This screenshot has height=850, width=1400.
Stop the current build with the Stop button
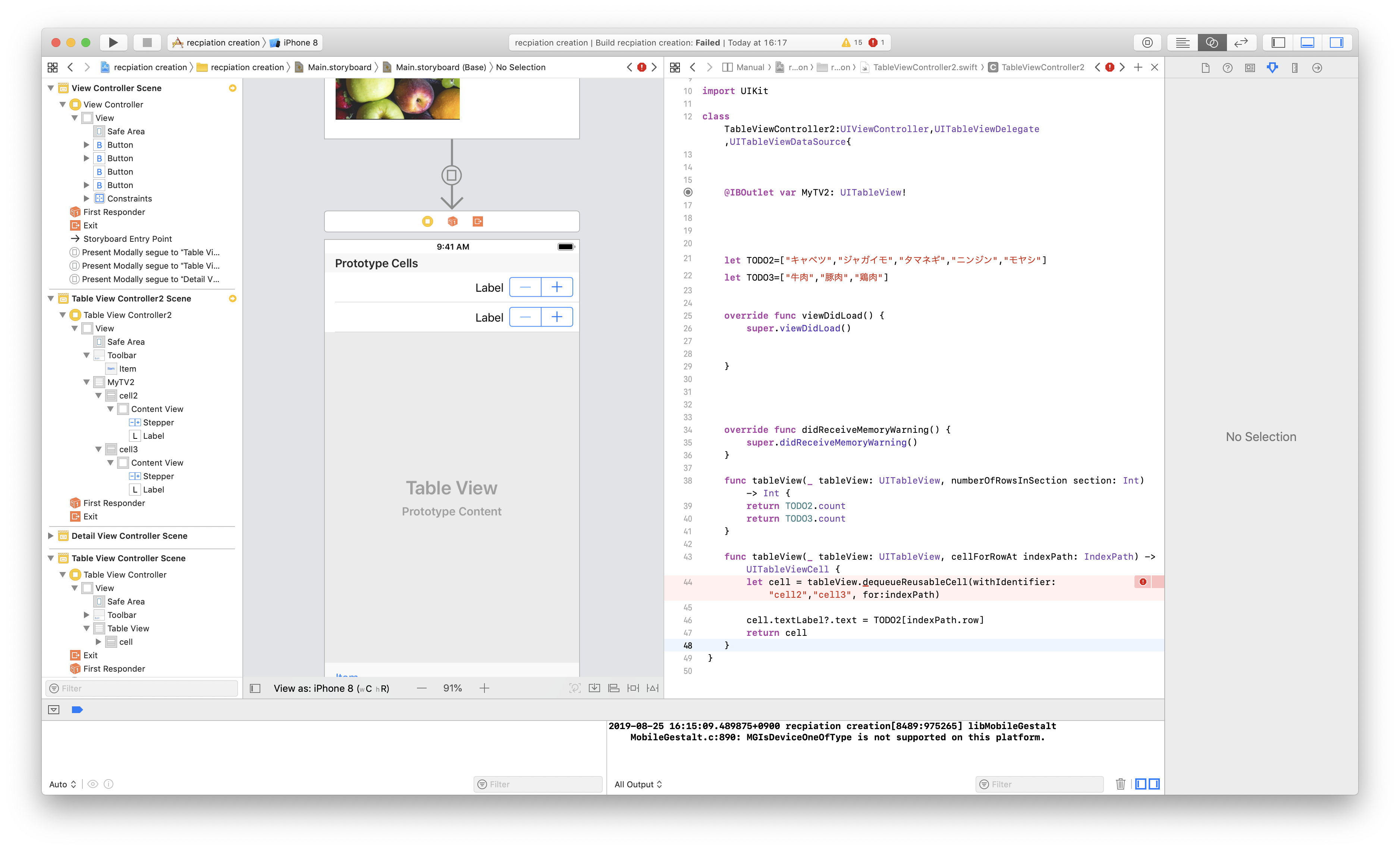pyautogui.click(x=147, y=42)
